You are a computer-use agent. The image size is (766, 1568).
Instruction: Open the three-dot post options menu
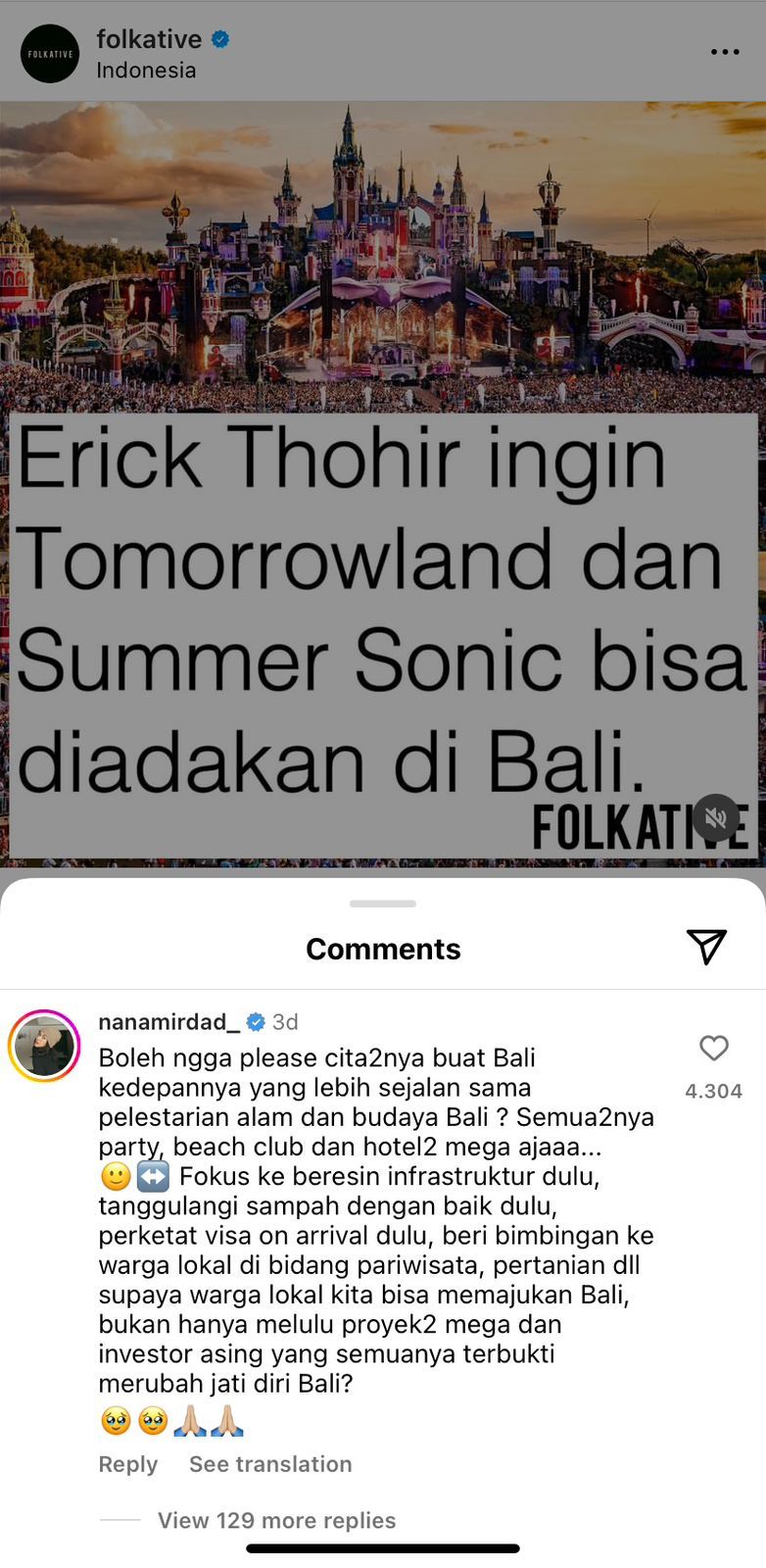(x=725, y=52)
